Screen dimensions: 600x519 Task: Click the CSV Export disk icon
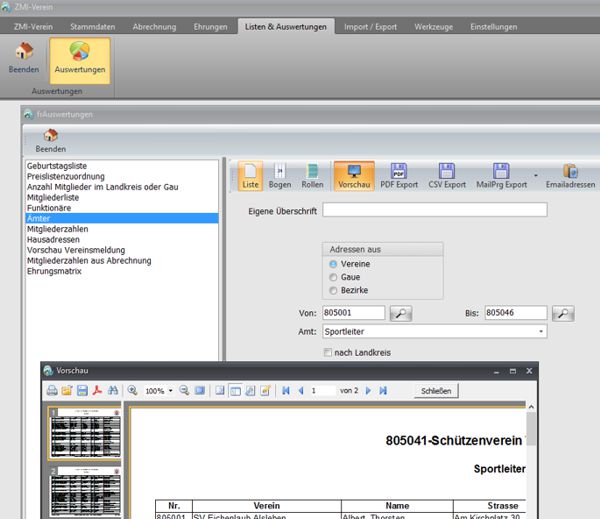click(x=447, y=176)
